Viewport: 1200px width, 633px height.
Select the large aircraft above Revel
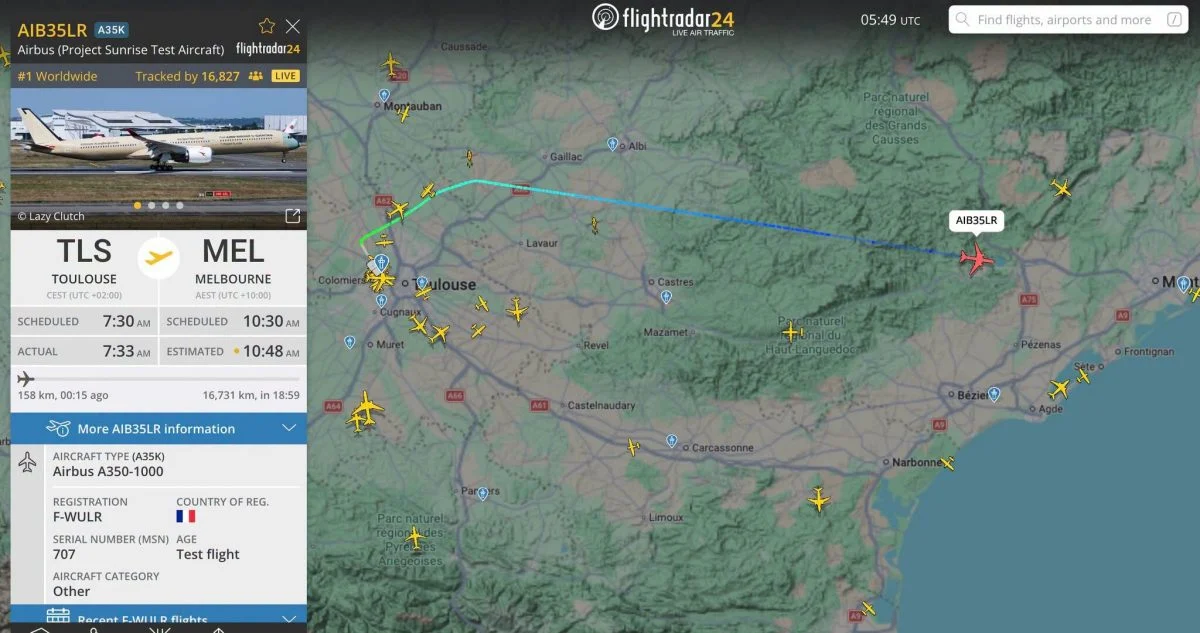[517, 311]
